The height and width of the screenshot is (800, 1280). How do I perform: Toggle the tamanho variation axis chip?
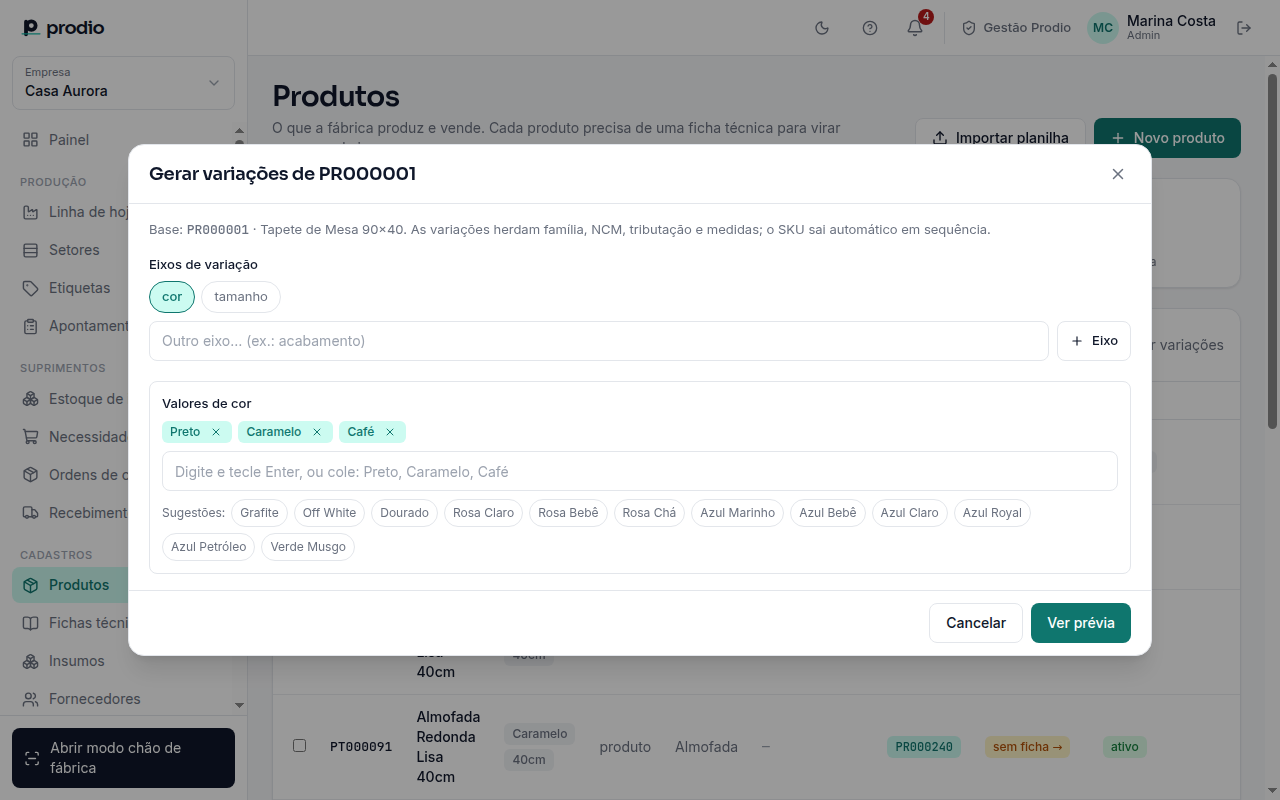[x=241, y=297]
